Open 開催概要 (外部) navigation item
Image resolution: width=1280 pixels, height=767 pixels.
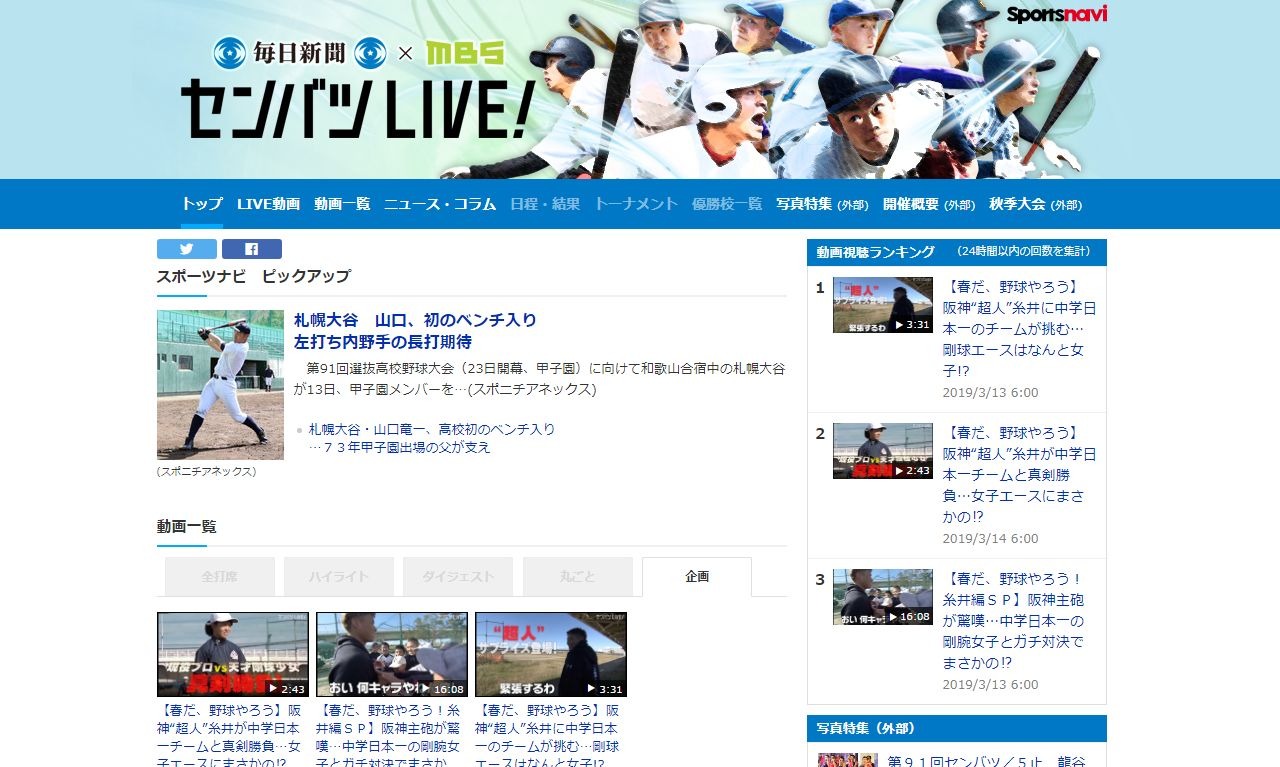929,204
